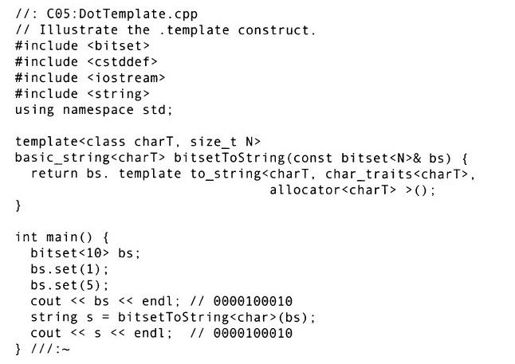
Task: Click the #include <bitset> line
Action: 82,46
